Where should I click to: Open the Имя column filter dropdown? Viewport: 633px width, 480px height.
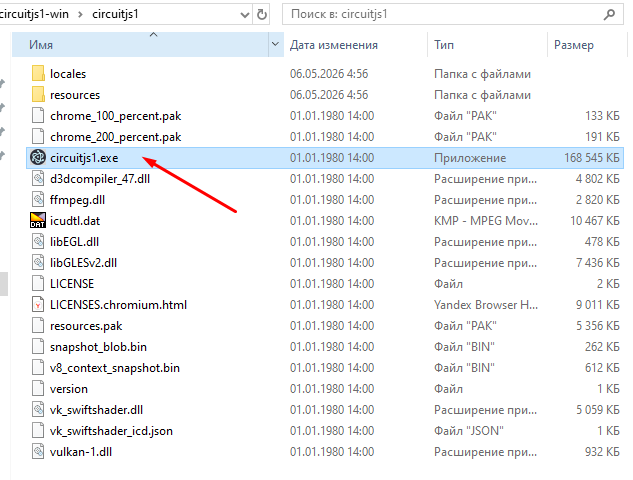[275, 44]
